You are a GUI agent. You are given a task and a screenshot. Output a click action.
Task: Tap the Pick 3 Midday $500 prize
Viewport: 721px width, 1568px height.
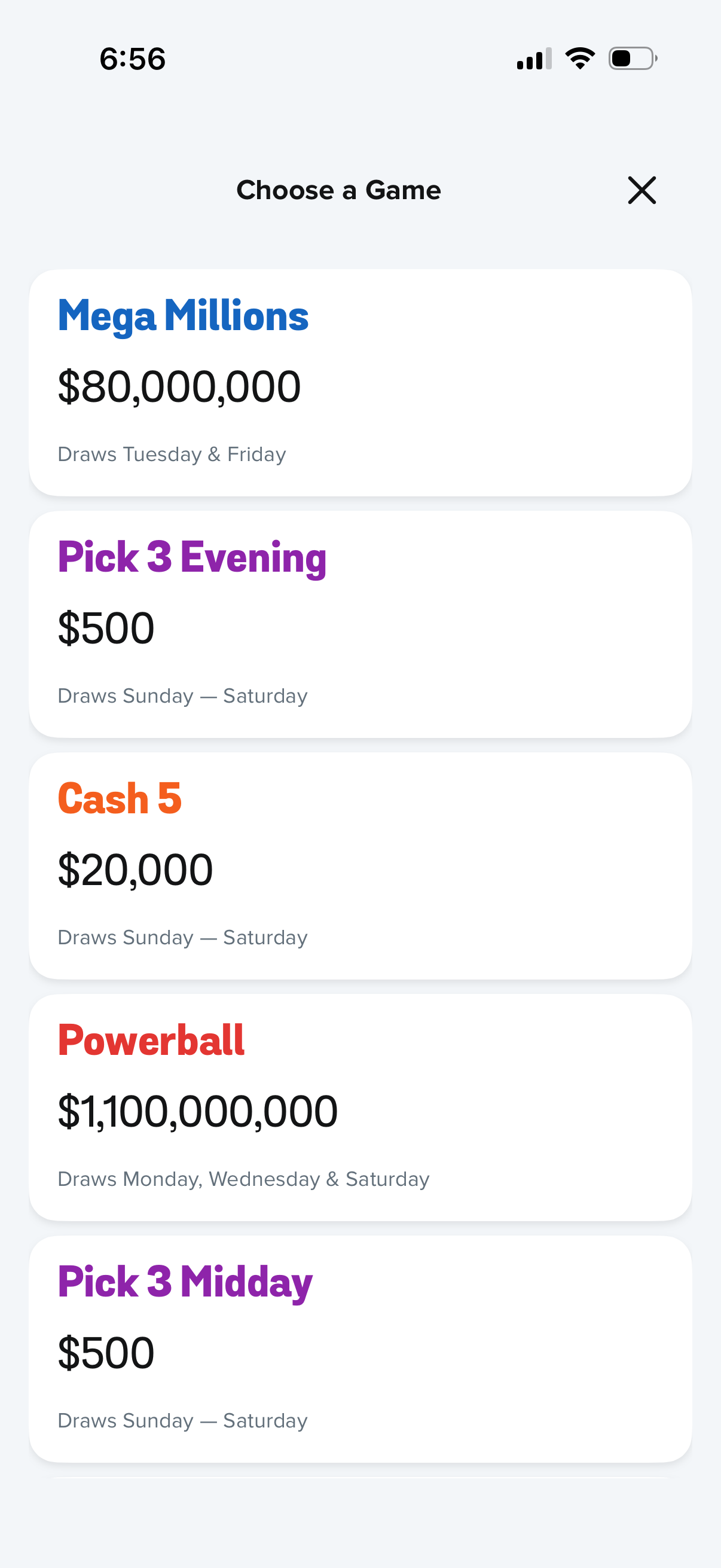[x=106, y=1353]
